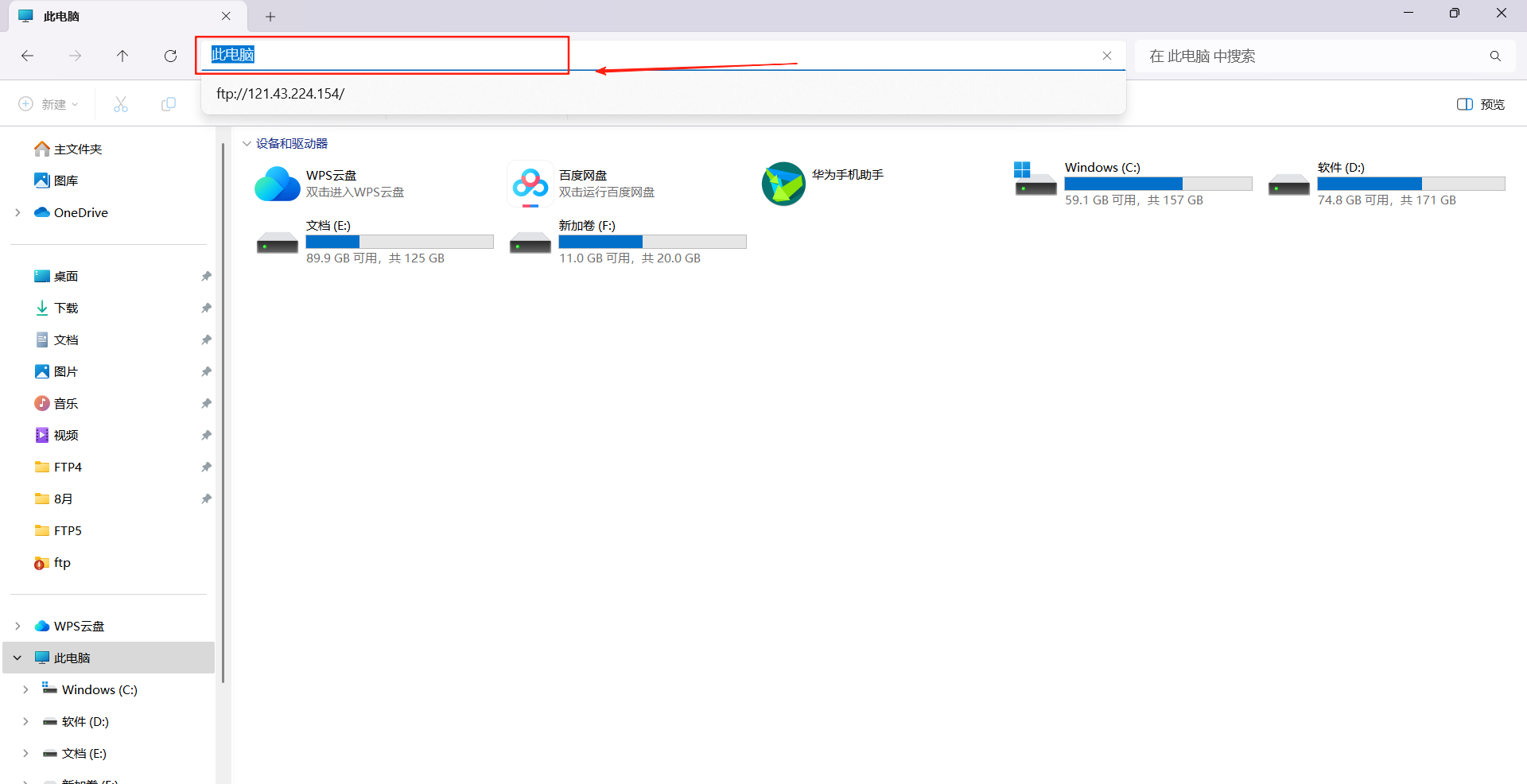Select the Windows (C:) drive icon

pos(1035,179)
